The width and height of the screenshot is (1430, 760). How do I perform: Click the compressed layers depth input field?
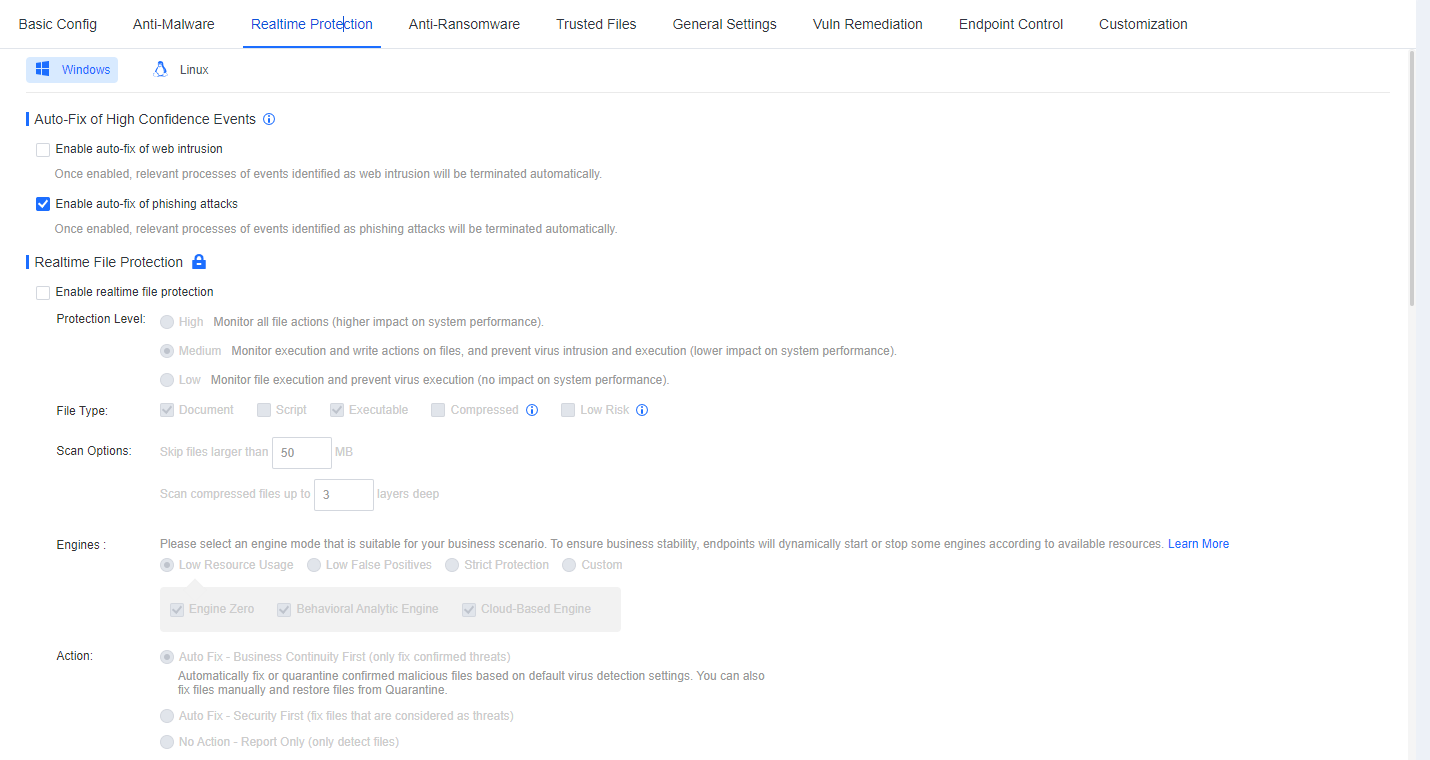[x=343, y=495]
